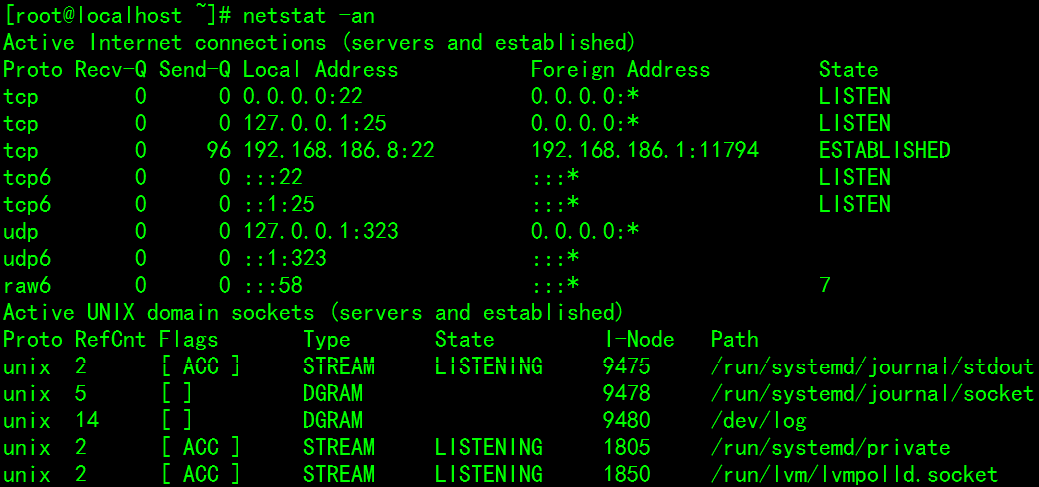Click the 'netstat -an' command text
The image size is (1039, 487).
coord(309,16)
